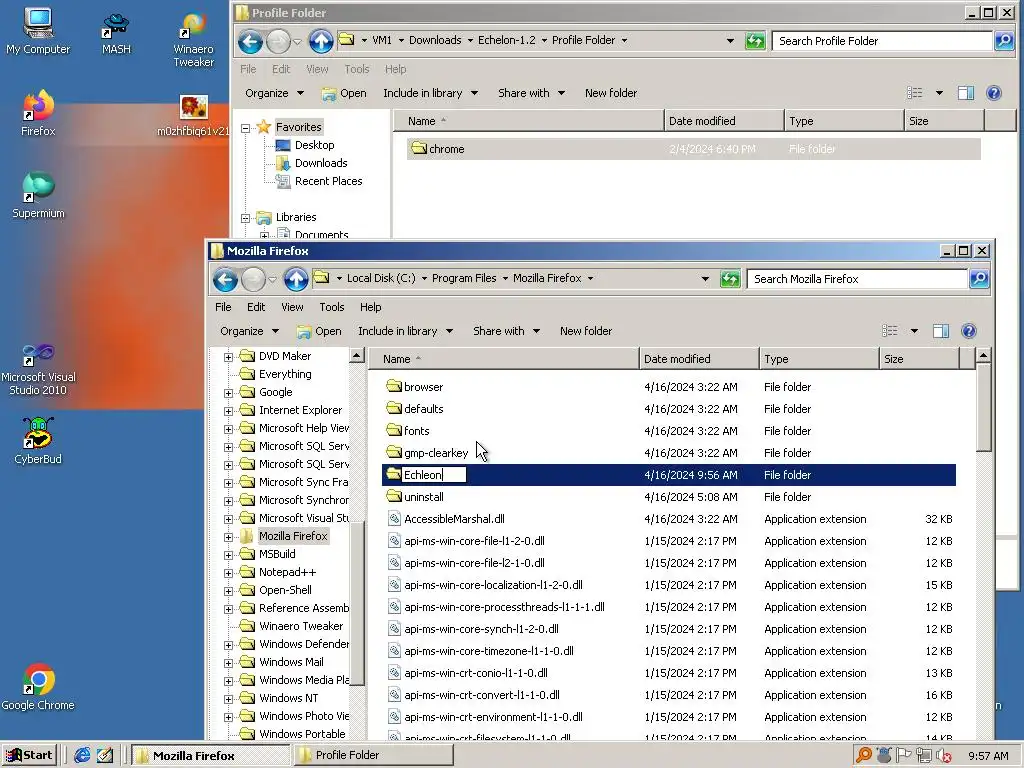Sort by Date modified column, Mozilla Firefox window

[699, 359]
